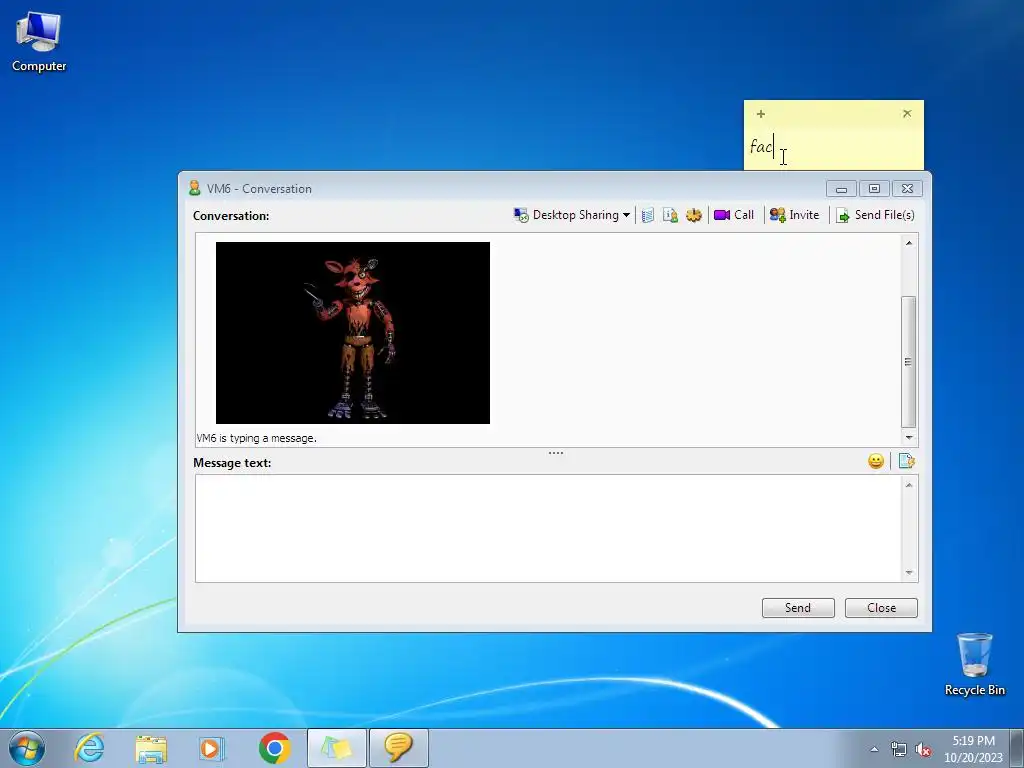The image size is (1024, 768).
Task: Click message box scroll up arrow
Action: (x=909, y=485)
